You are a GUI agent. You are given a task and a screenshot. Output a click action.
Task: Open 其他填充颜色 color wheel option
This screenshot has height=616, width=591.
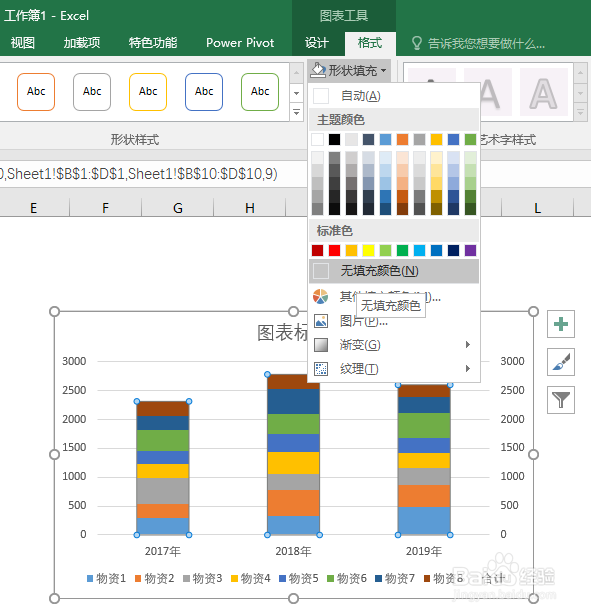click(x=321, y=297)
